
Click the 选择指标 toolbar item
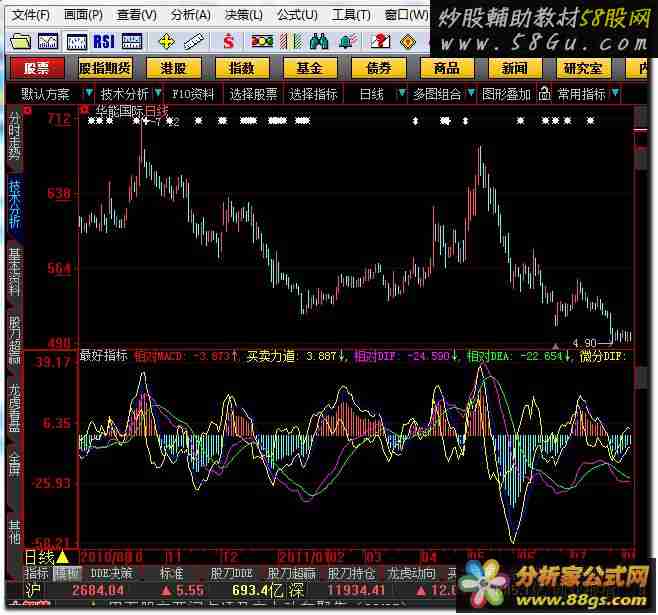coord(314,94)
